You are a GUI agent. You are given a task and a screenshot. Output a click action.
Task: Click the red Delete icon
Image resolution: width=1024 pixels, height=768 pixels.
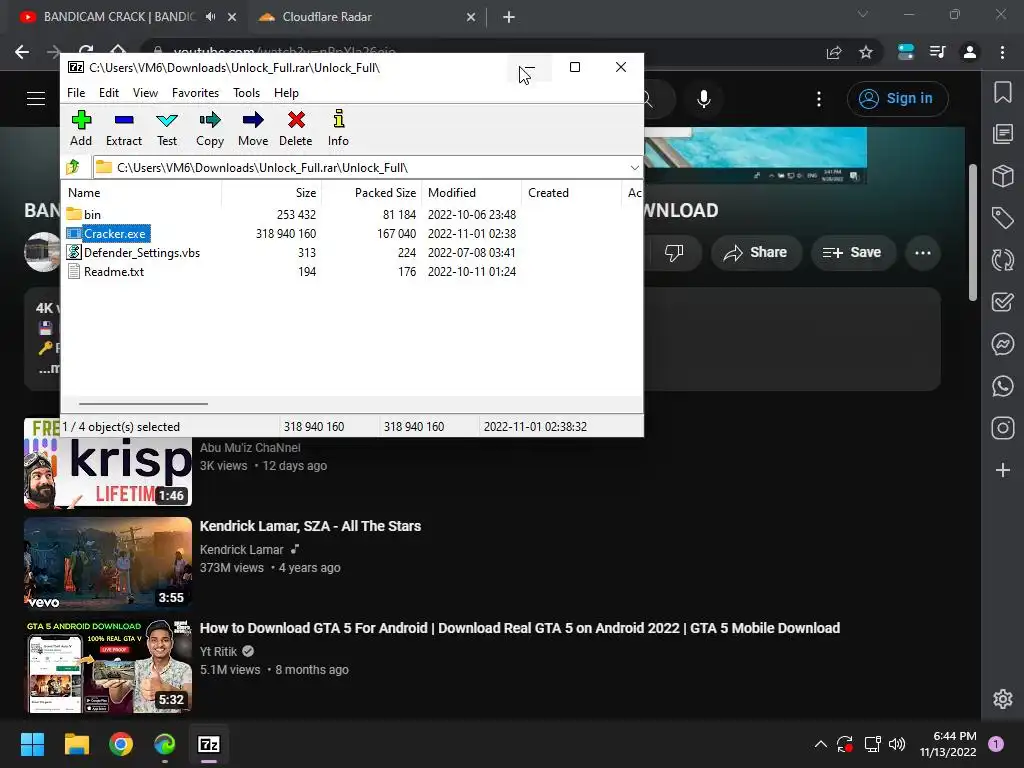point(296,129)
